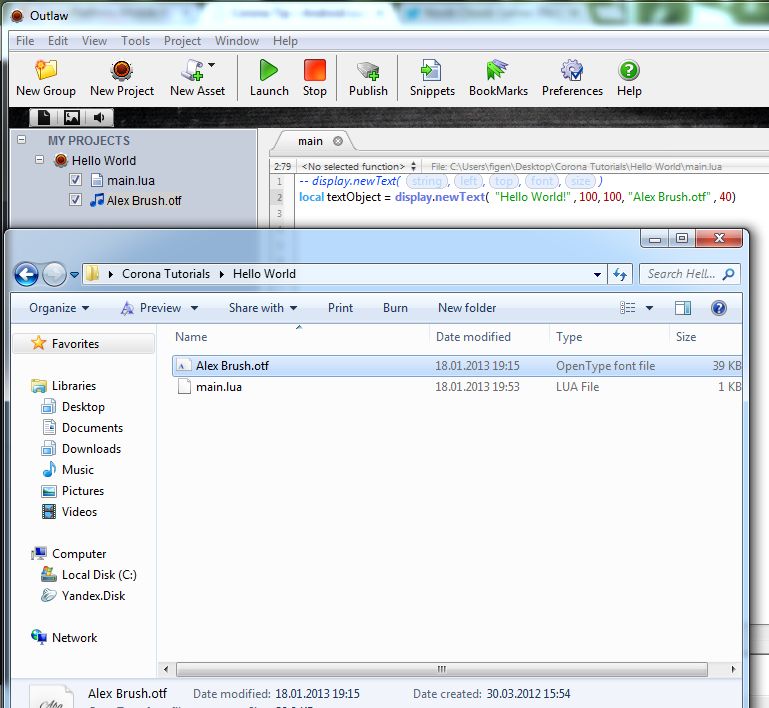Close the main tab with its X icon

point(337,141)
